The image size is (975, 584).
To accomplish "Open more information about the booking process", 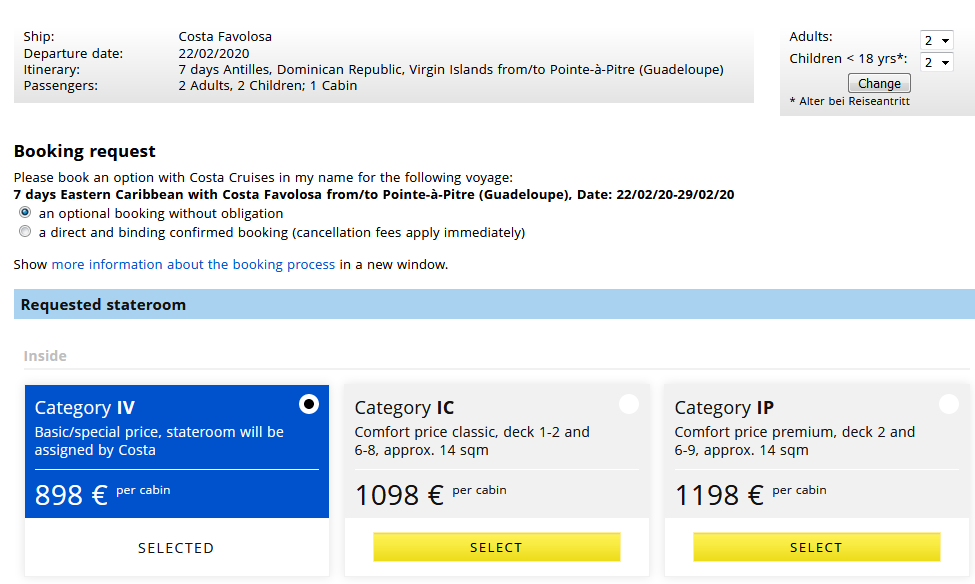I will (193, 264).
